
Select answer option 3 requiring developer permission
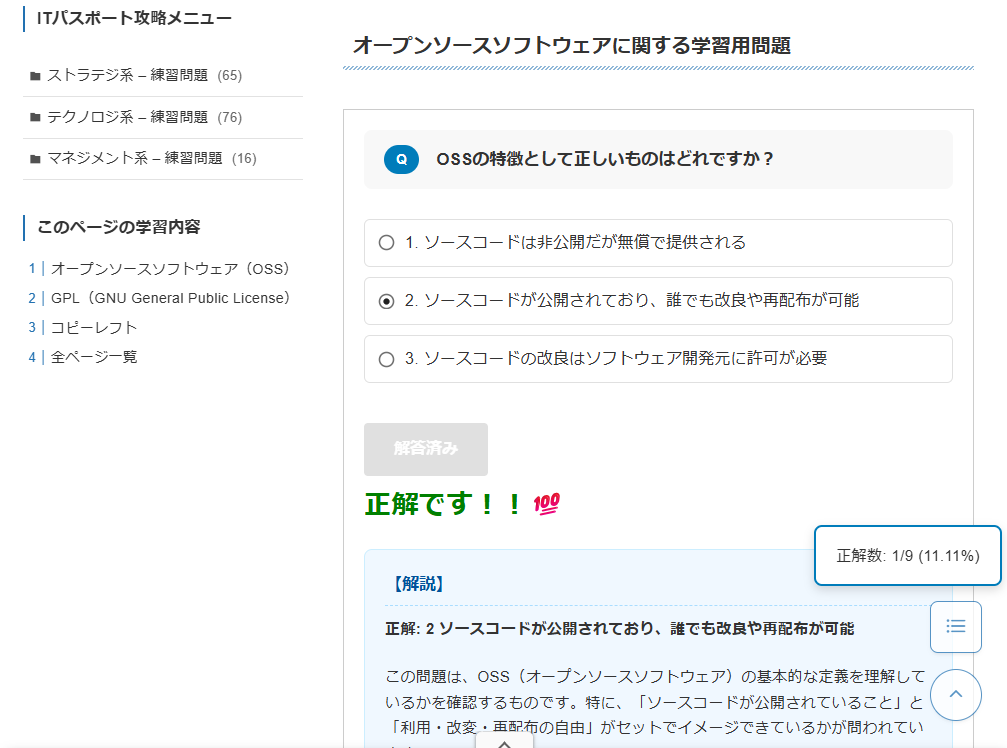(386, 359)
